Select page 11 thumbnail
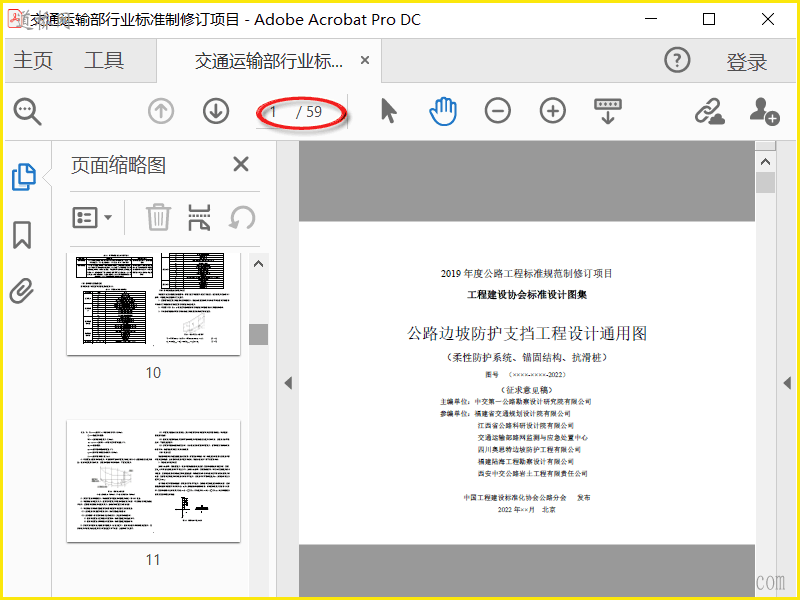 [x=154, y=481]
